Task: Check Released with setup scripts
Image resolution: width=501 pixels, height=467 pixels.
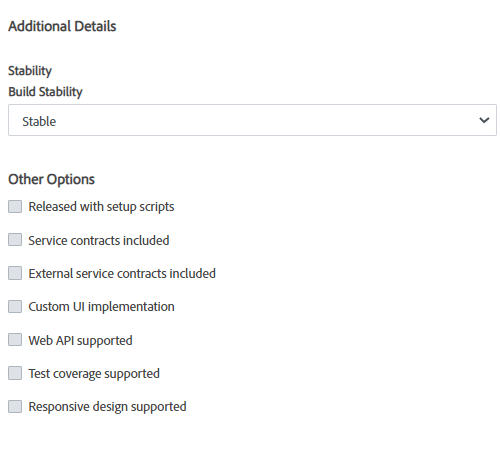Action: point(15,206)
